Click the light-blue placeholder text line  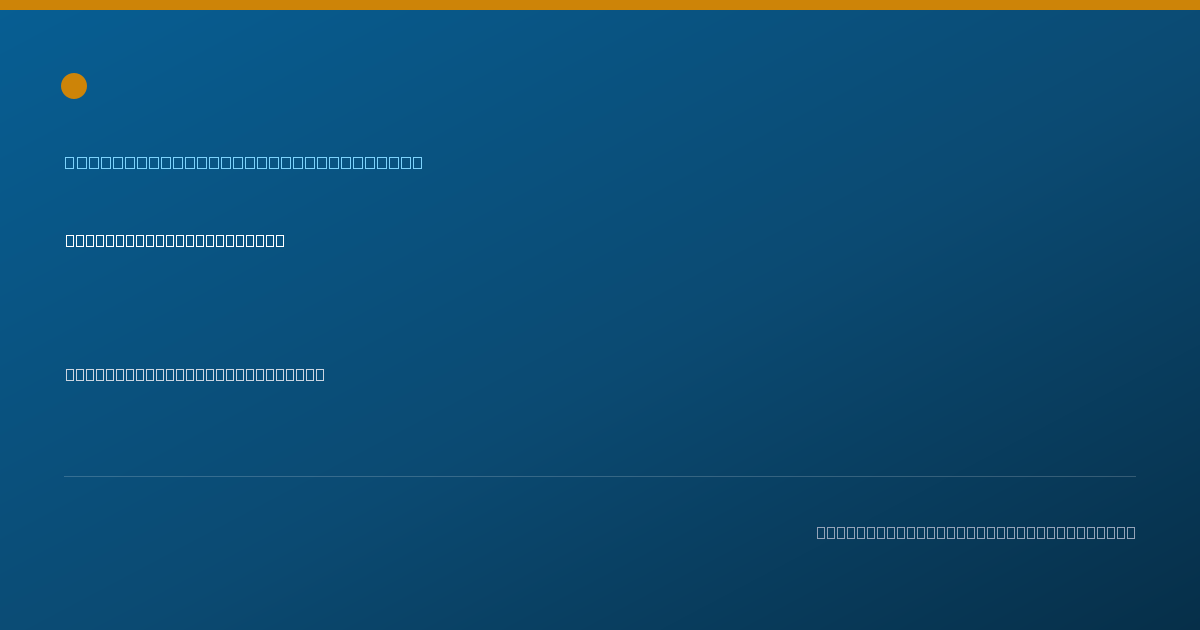[244, 162]
